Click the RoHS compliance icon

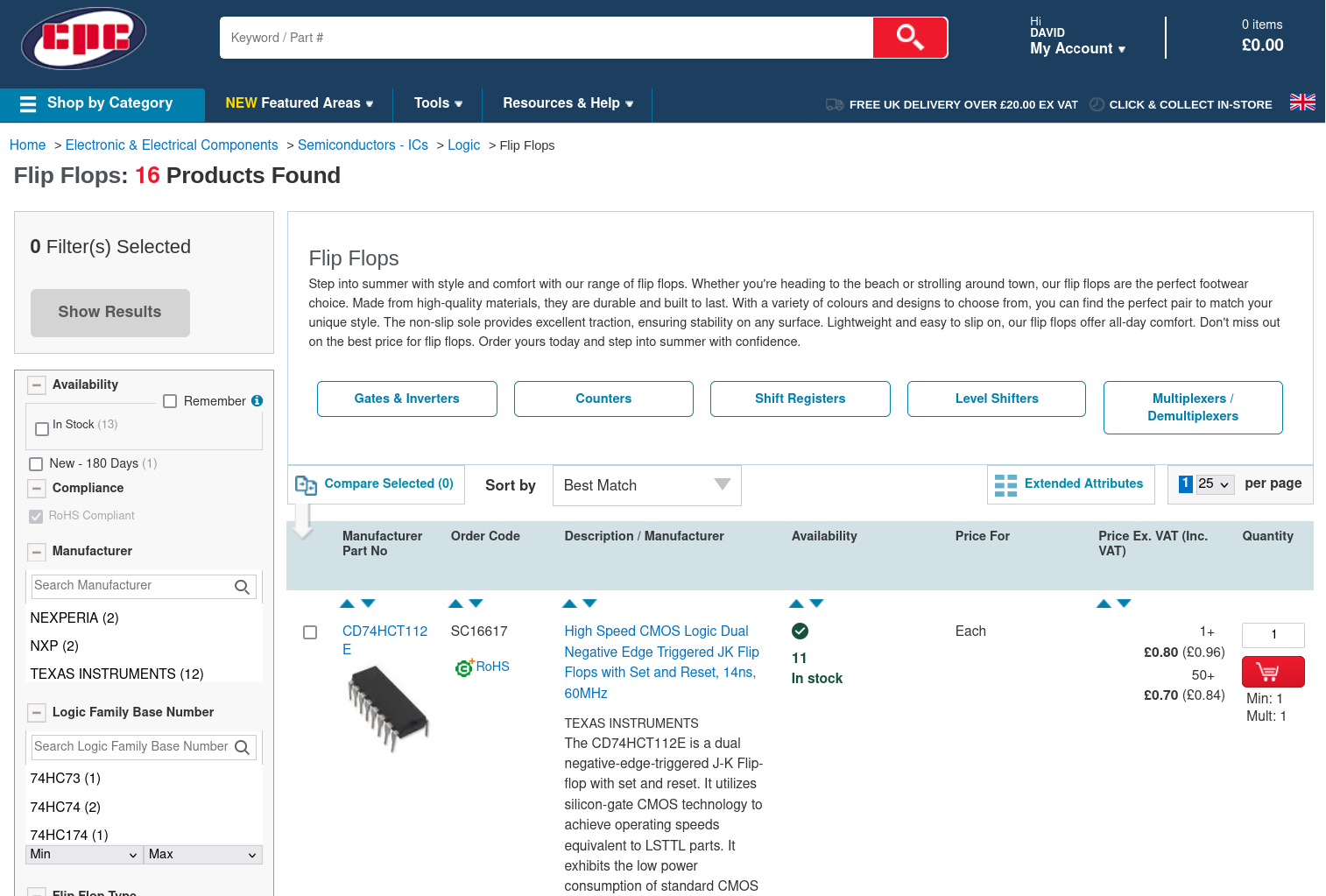tap(463, 667)
